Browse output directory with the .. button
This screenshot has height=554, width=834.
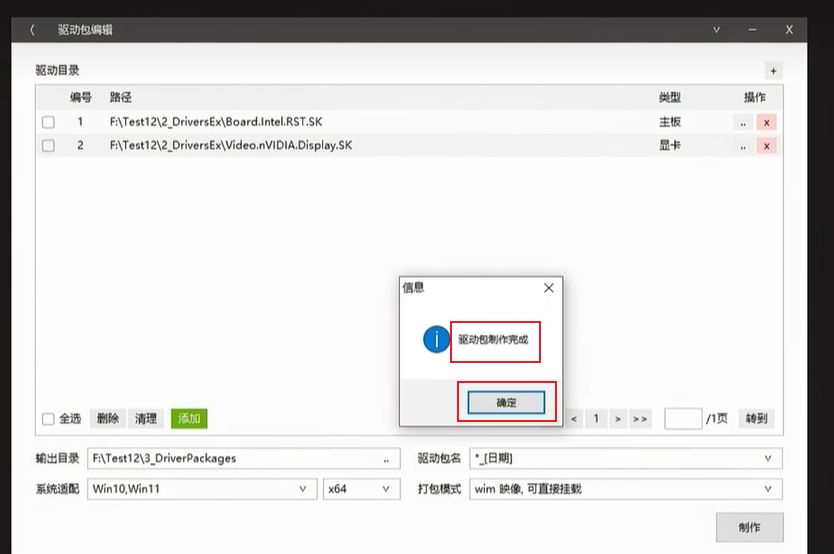coord(386,459)
